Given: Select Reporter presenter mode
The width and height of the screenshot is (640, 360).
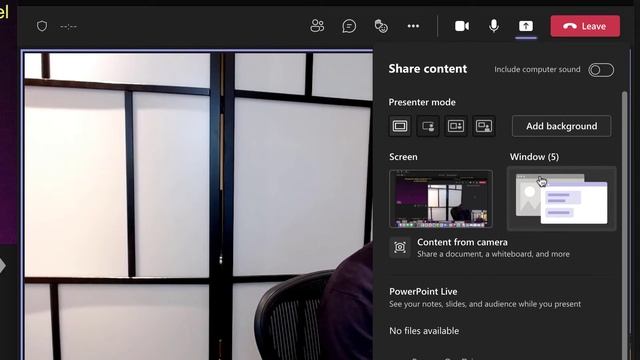Looking at the screenshot, I should [x=484, y=126].
